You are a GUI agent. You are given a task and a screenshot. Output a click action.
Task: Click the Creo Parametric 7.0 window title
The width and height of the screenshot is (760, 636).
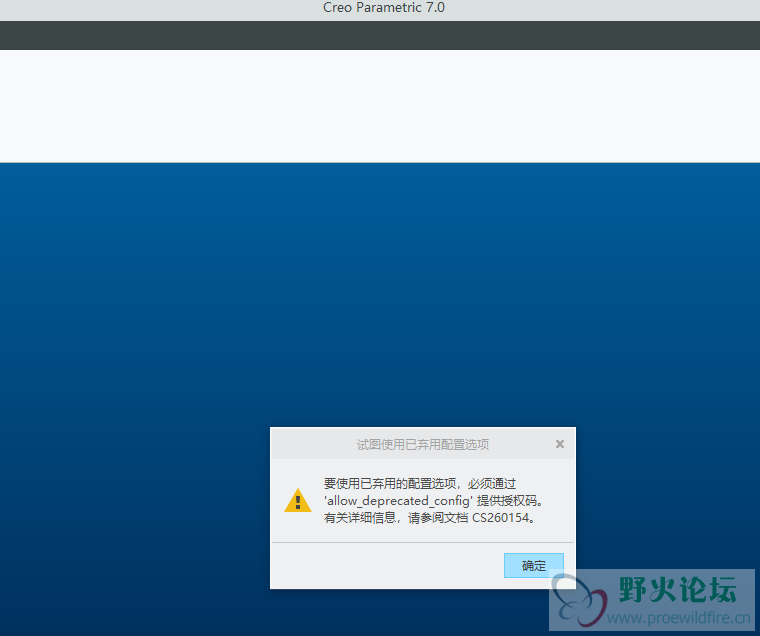pyautogui.click(x=384, y=8)
